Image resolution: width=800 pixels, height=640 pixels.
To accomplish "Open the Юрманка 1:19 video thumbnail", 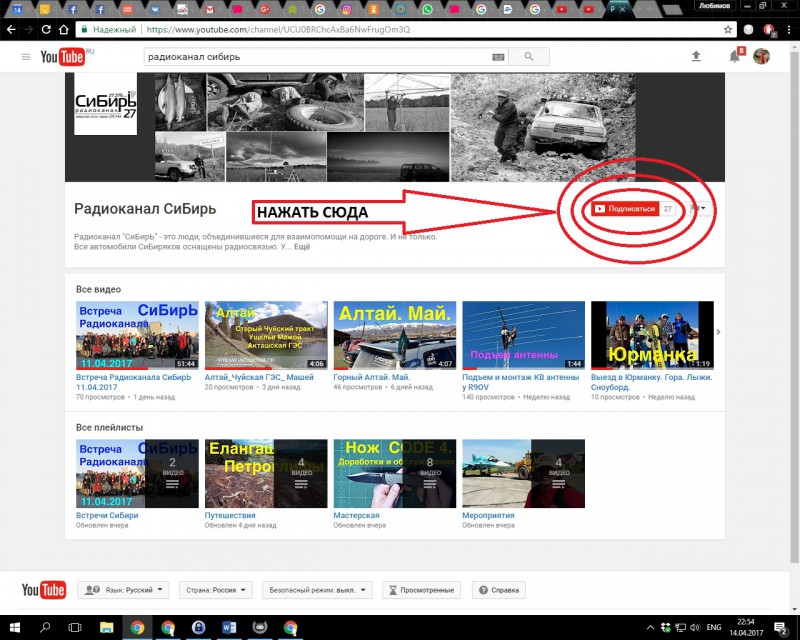I will pyautogui.click(x=652, y=335).
